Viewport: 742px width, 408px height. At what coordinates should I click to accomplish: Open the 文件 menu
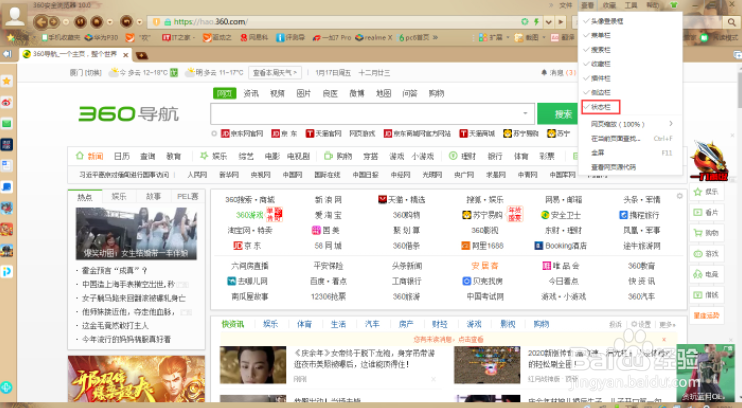point(566,5)
